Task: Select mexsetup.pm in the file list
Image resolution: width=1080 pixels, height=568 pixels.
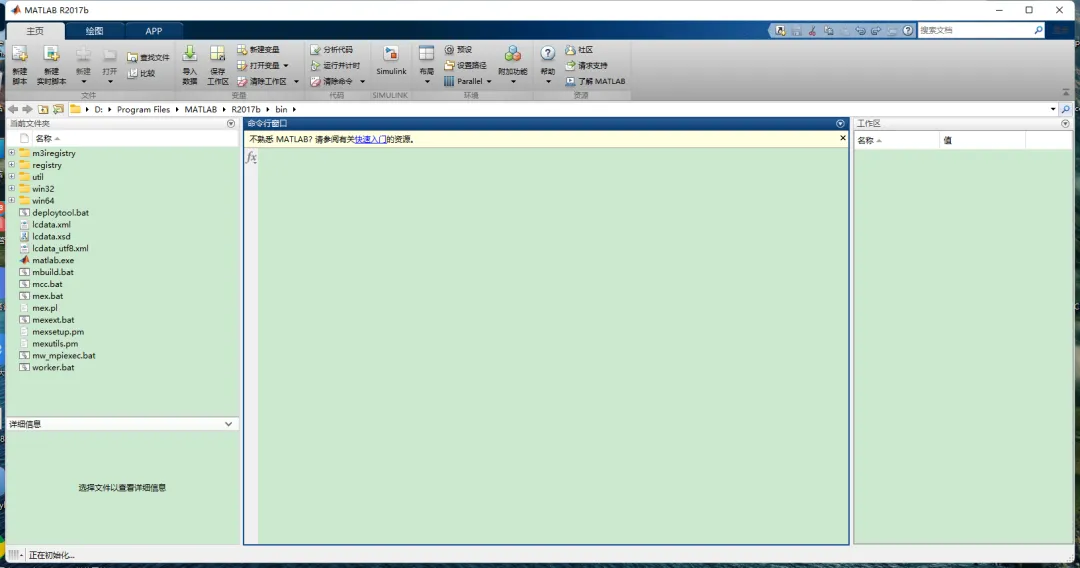Action: (x=58, y=332)
